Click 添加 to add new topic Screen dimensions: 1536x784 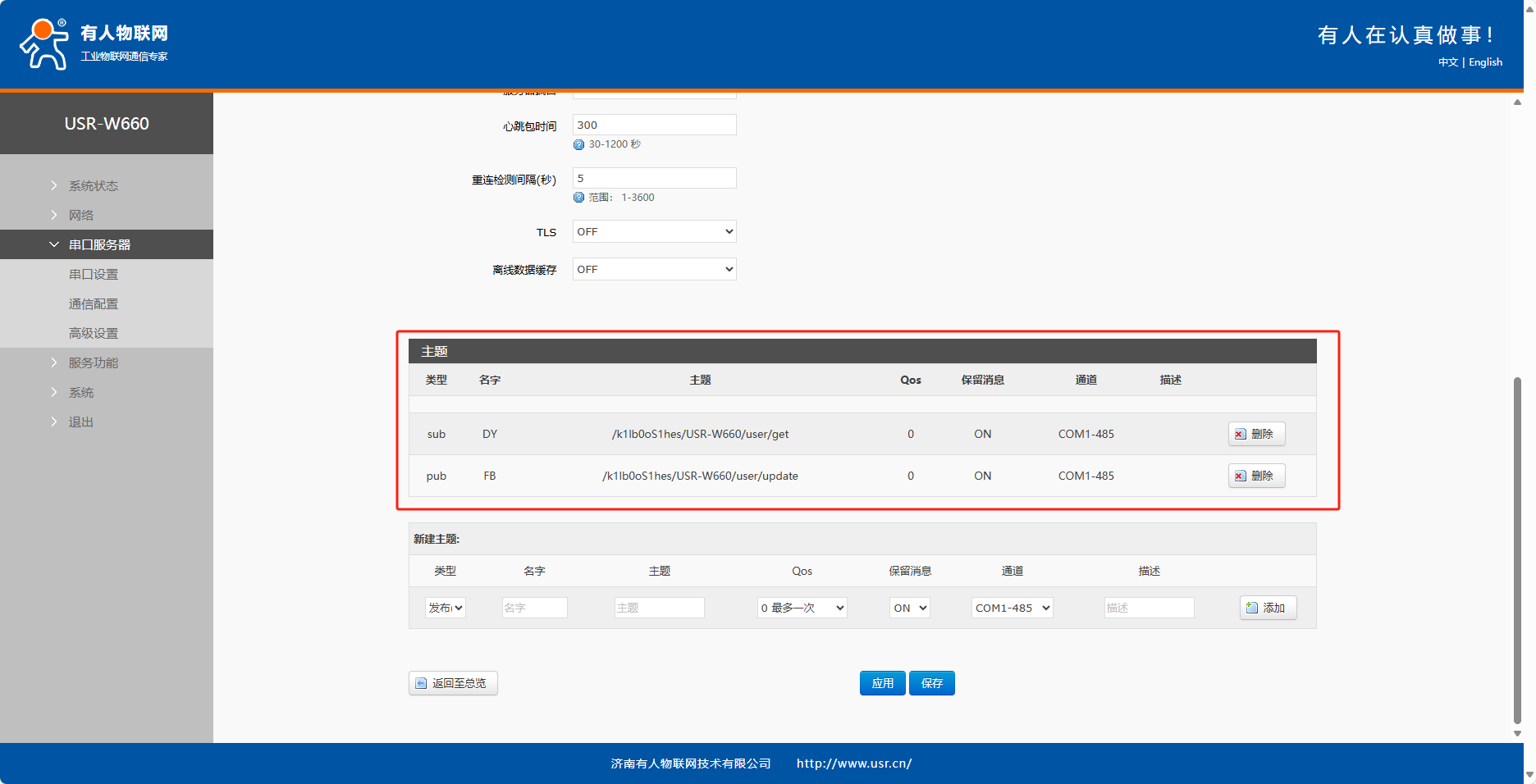tap(1267, 608)
